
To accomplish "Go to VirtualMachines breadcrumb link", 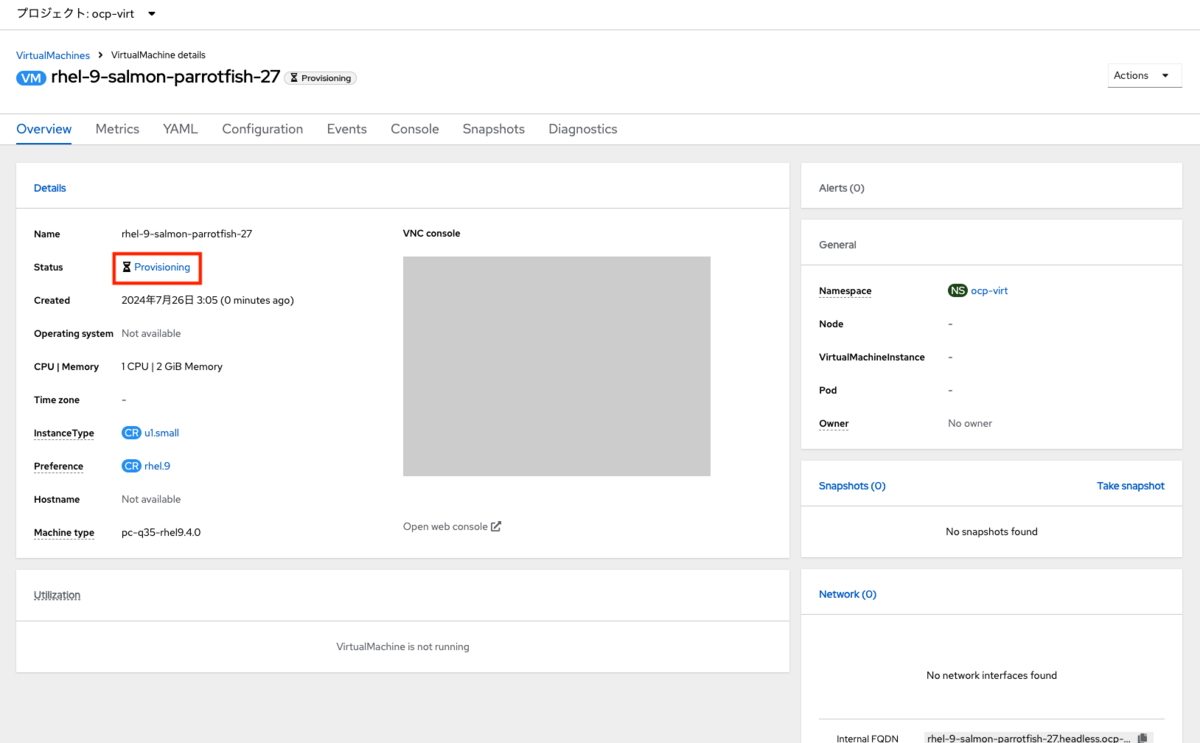I will [x=53, y=55].
